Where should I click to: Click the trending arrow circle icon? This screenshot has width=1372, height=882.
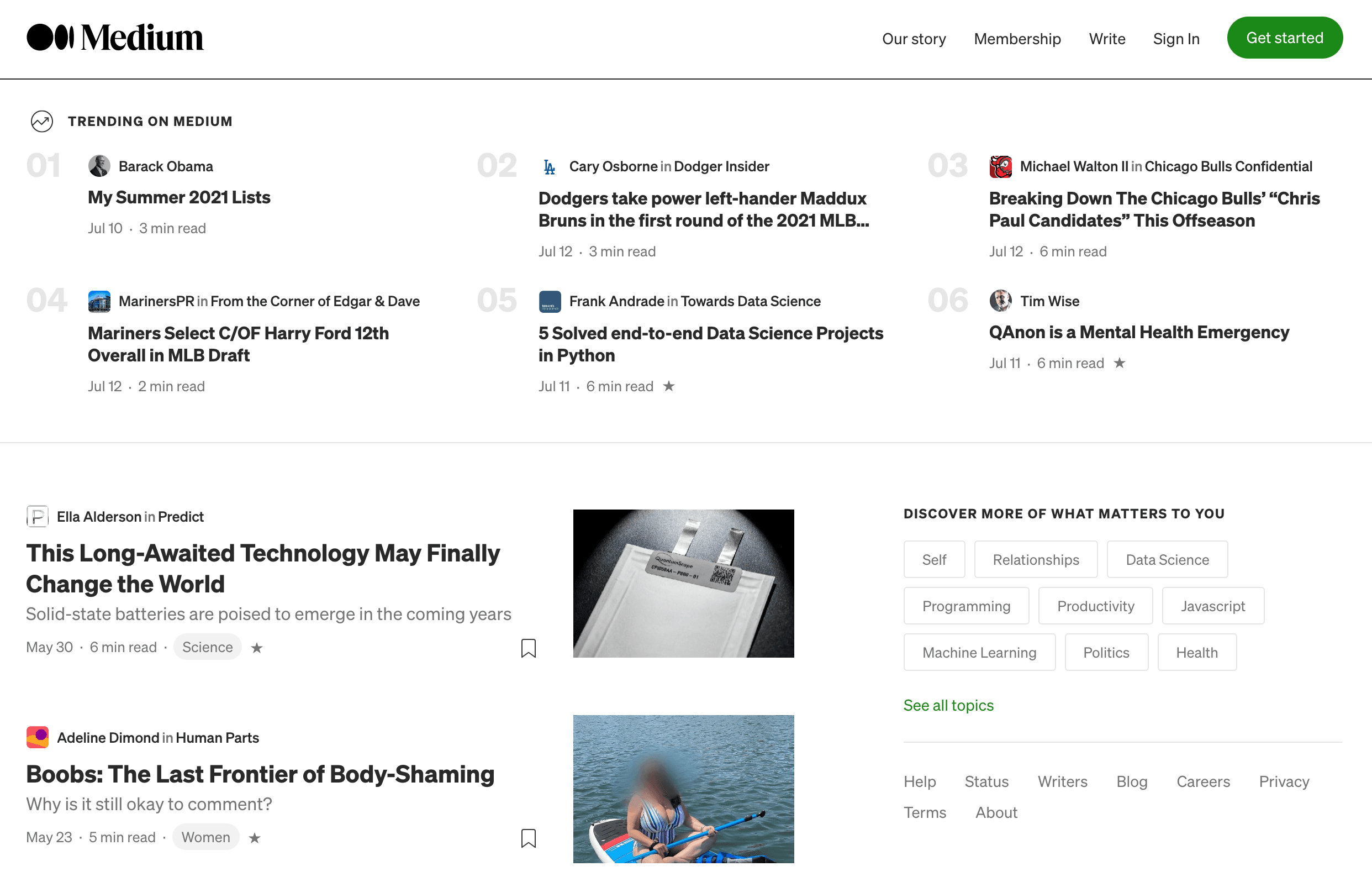tap(42, 122)
